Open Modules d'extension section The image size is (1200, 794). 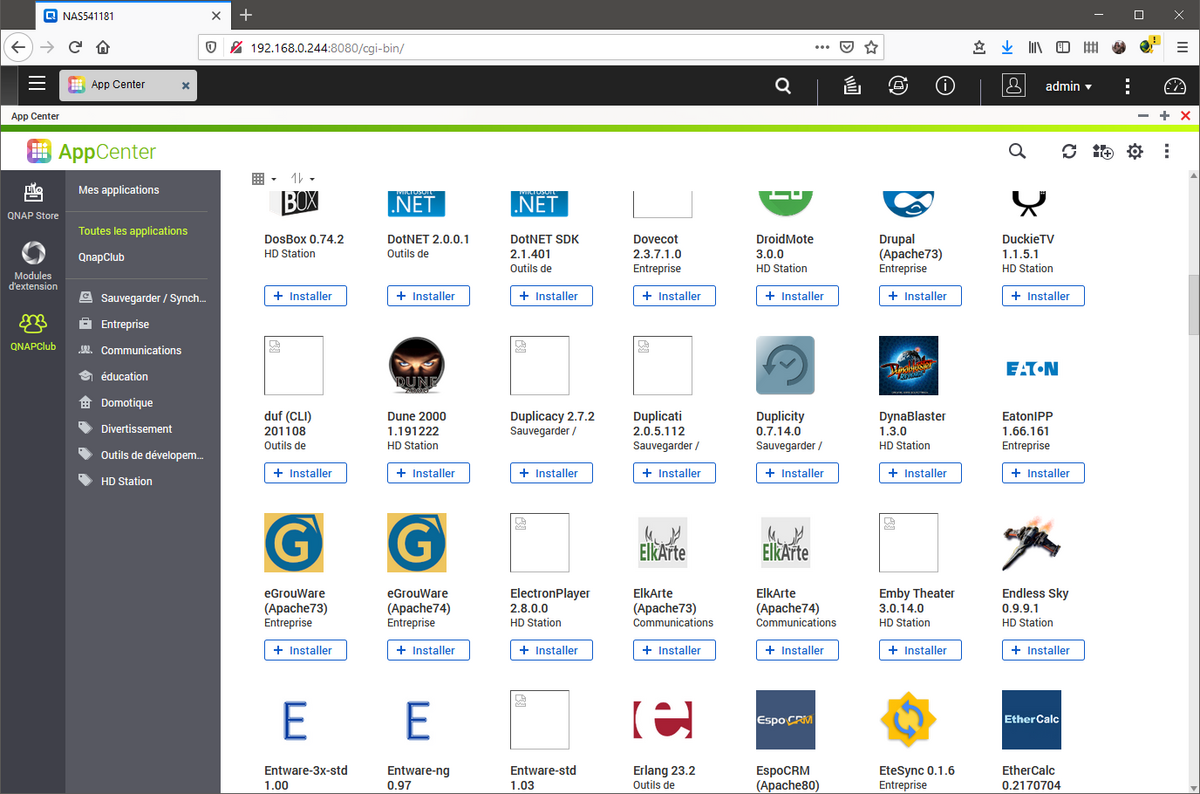33,265
